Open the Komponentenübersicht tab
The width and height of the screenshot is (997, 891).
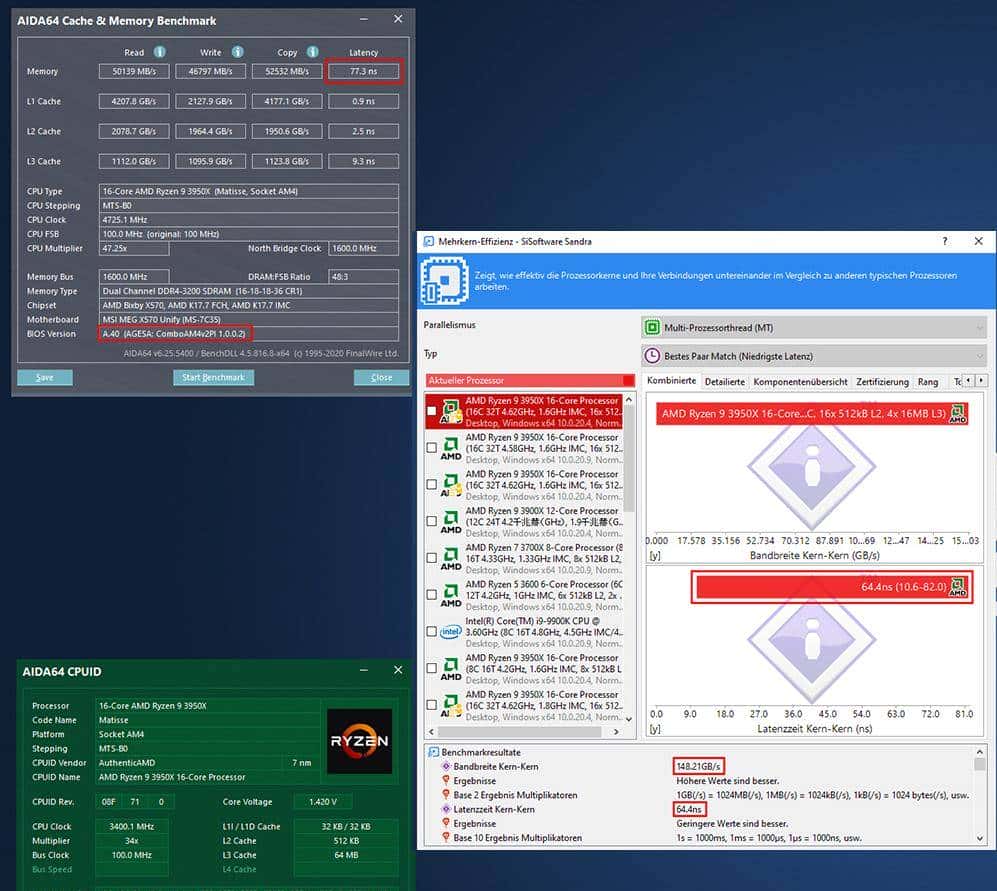pyautogui.click(x=800, y=381)
